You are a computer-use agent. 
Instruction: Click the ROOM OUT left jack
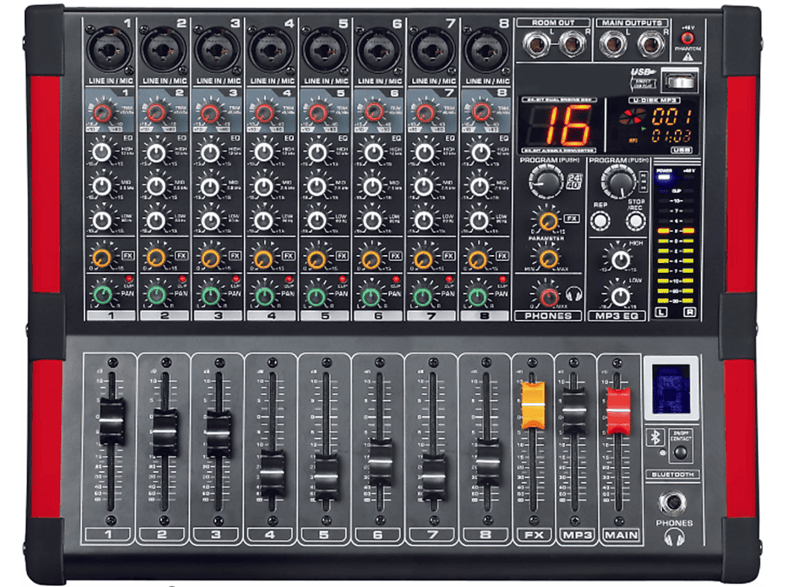(x=537, y=44)
